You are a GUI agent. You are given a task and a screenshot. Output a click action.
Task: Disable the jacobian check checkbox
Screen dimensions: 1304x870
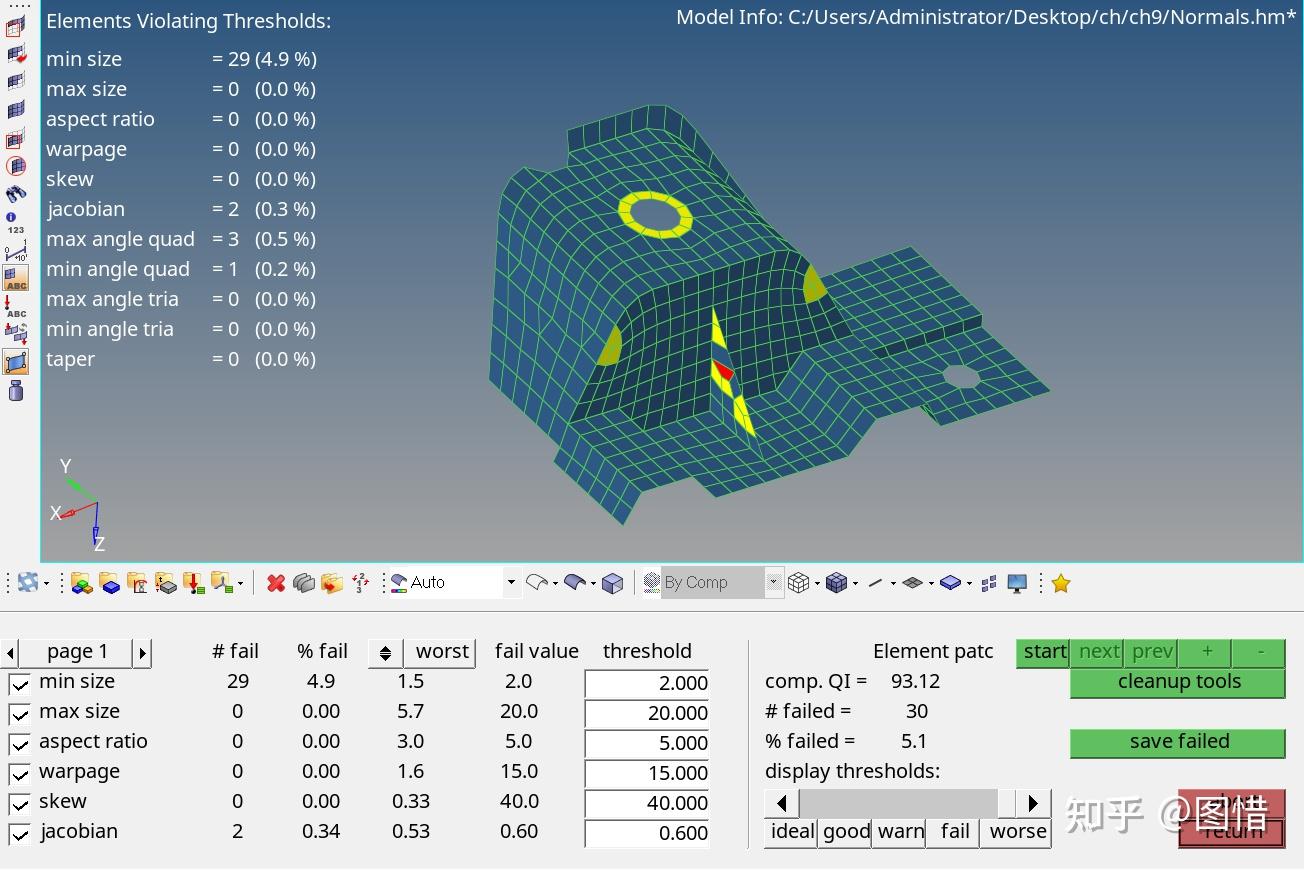point(19,834)
